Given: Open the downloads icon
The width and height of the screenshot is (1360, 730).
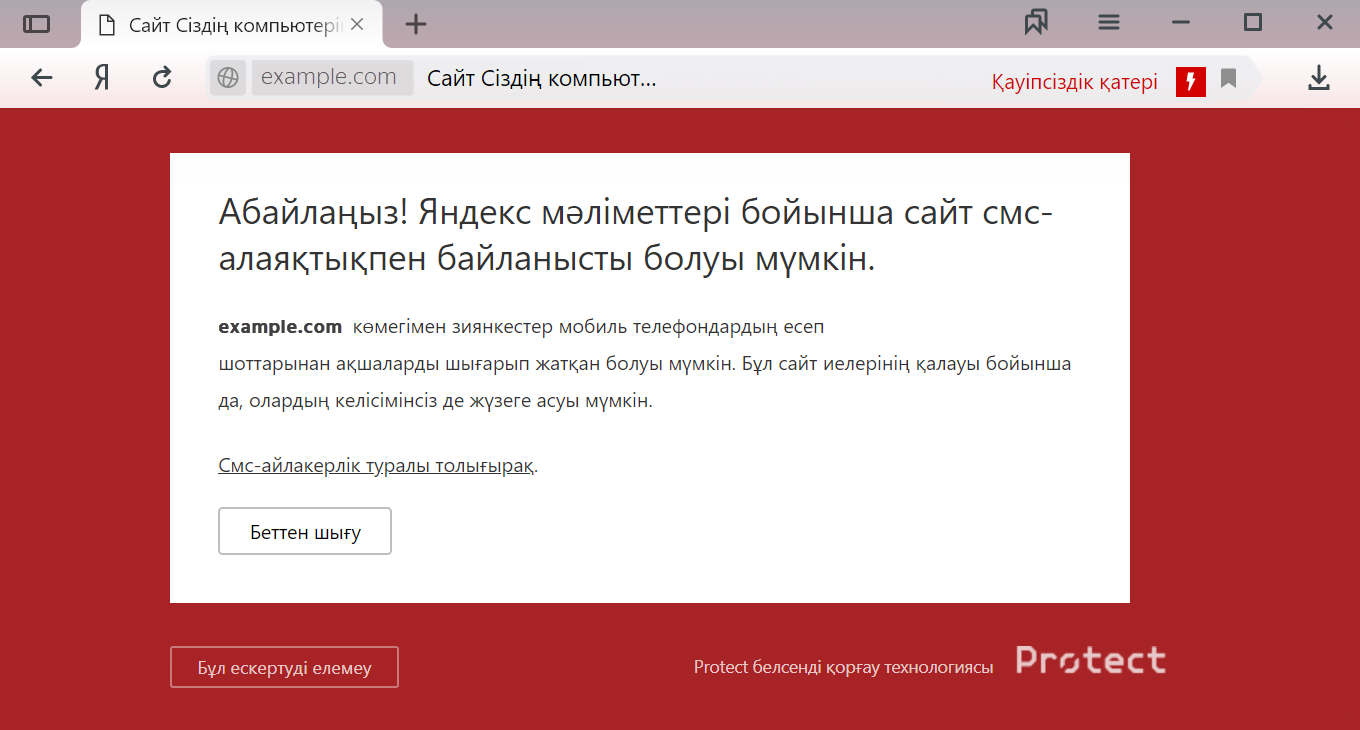Looking at the screenshot, I should [x=1319, y=78].
